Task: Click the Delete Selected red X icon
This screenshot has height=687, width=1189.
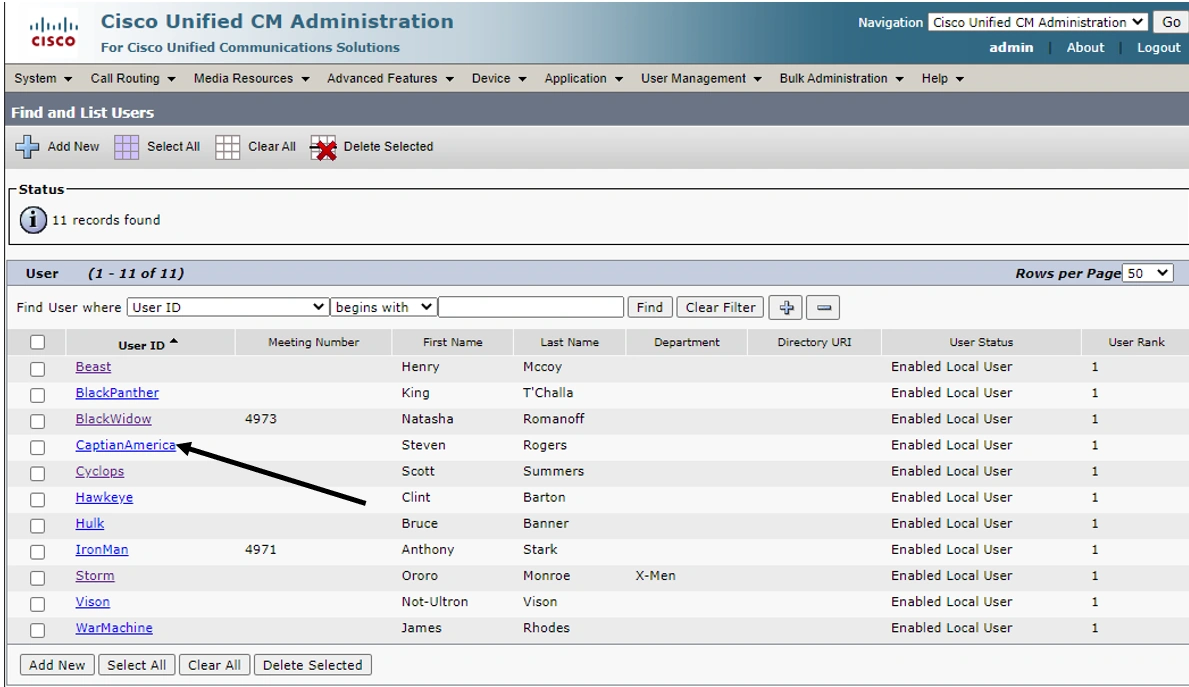Action: pos(323,148)
